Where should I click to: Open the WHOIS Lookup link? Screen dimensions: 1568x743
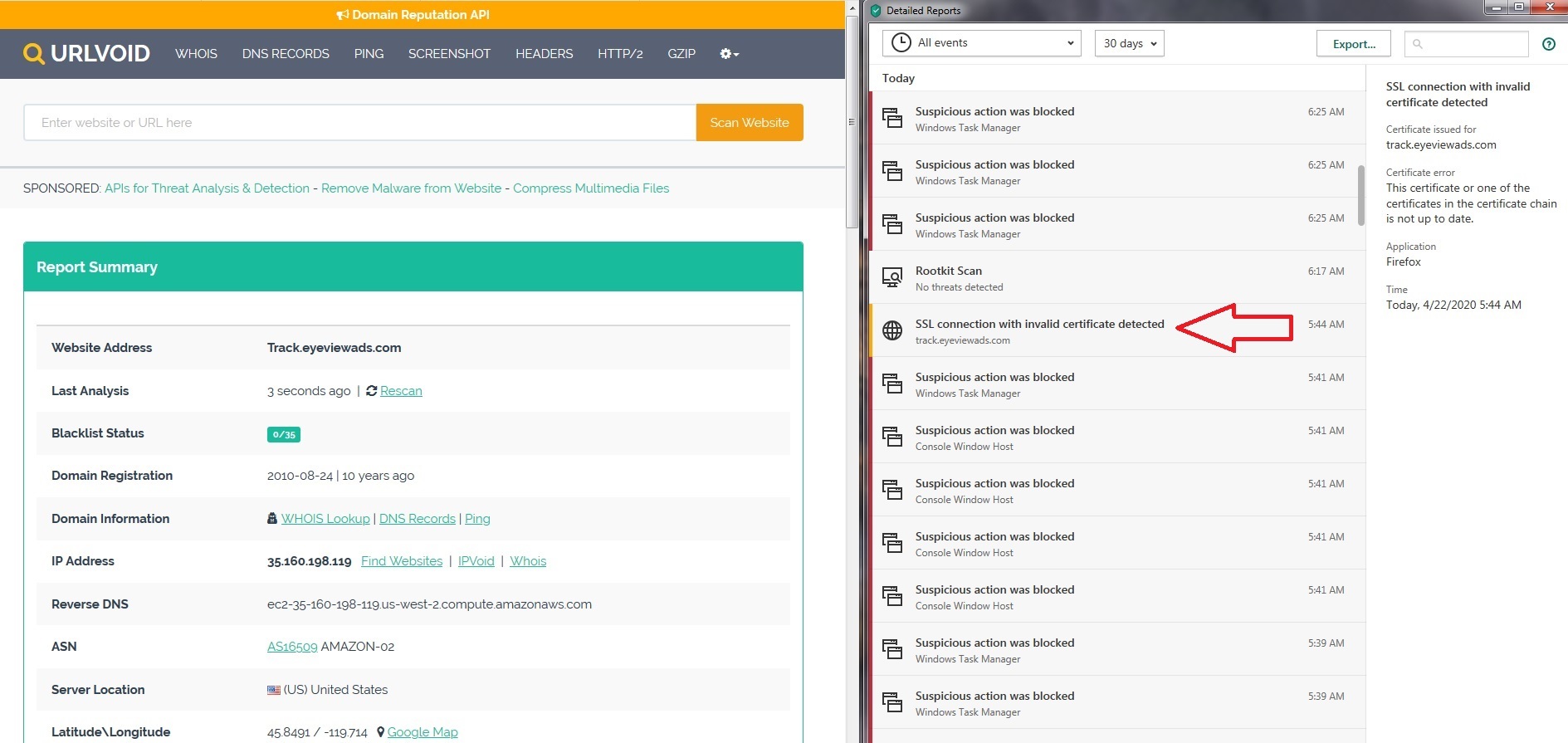[325, 519]
